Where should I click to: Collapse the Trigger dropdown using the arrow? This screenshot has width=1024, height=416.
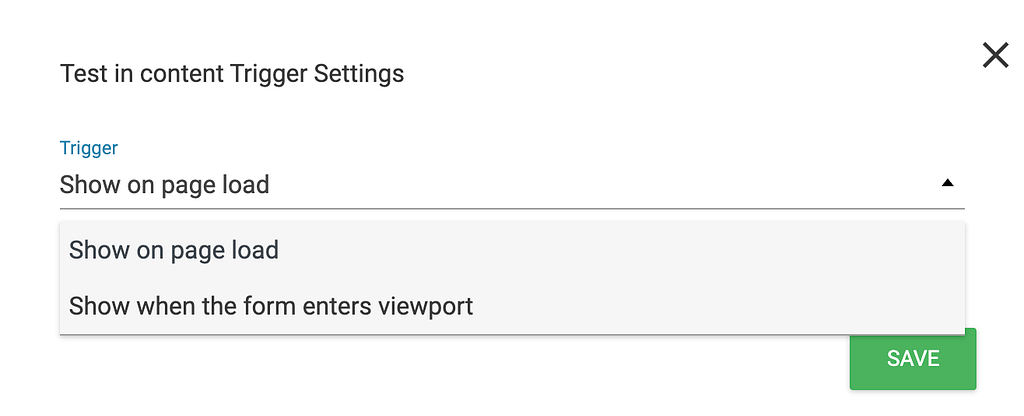click(947, 184)
